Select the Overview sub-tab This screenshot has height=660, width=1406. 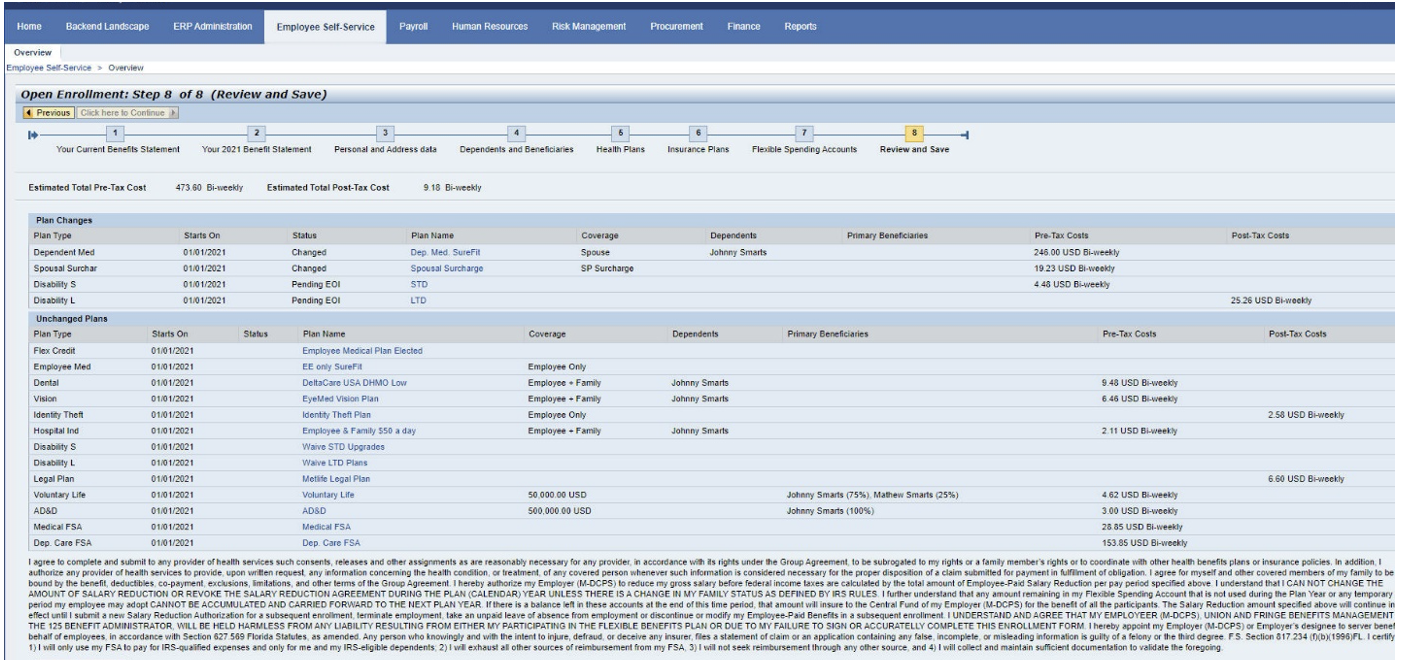tap(33, 51)
